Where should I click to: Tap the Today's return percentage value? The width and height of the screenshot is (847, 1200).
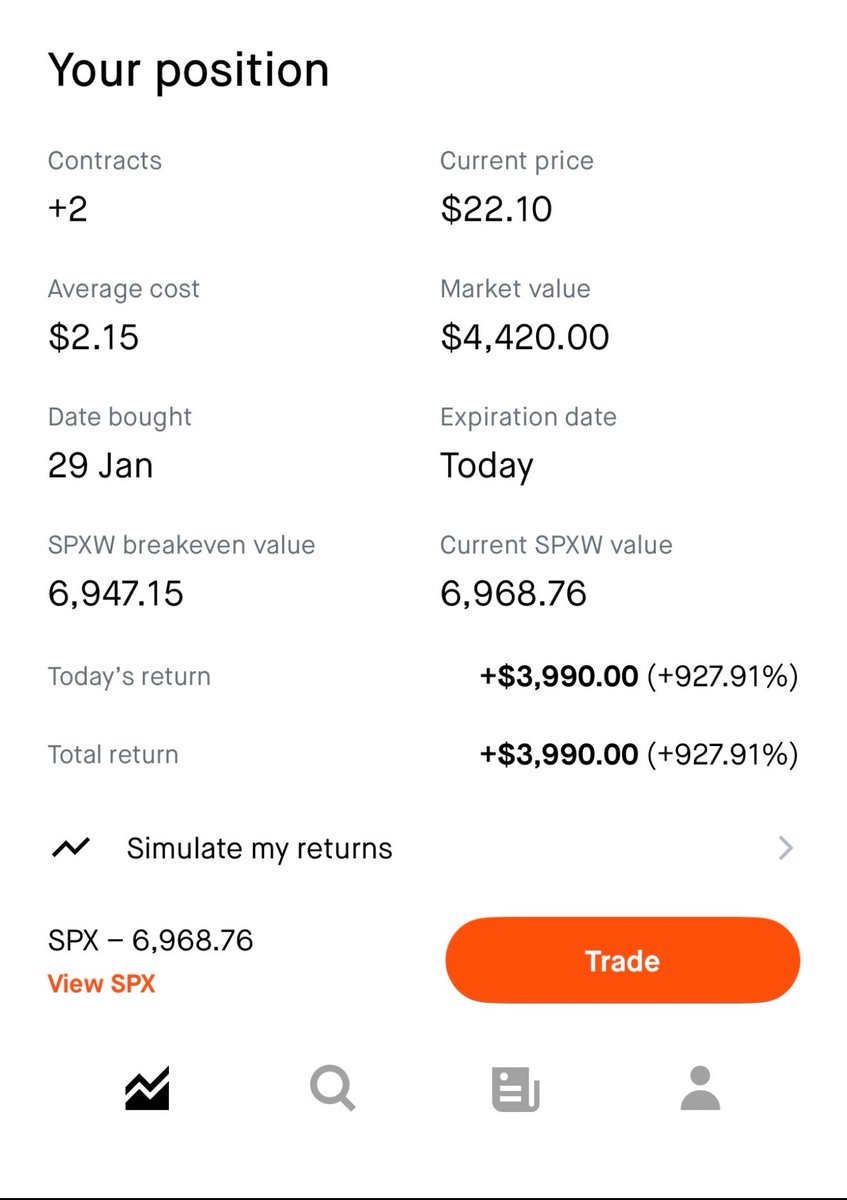(723, 677)
